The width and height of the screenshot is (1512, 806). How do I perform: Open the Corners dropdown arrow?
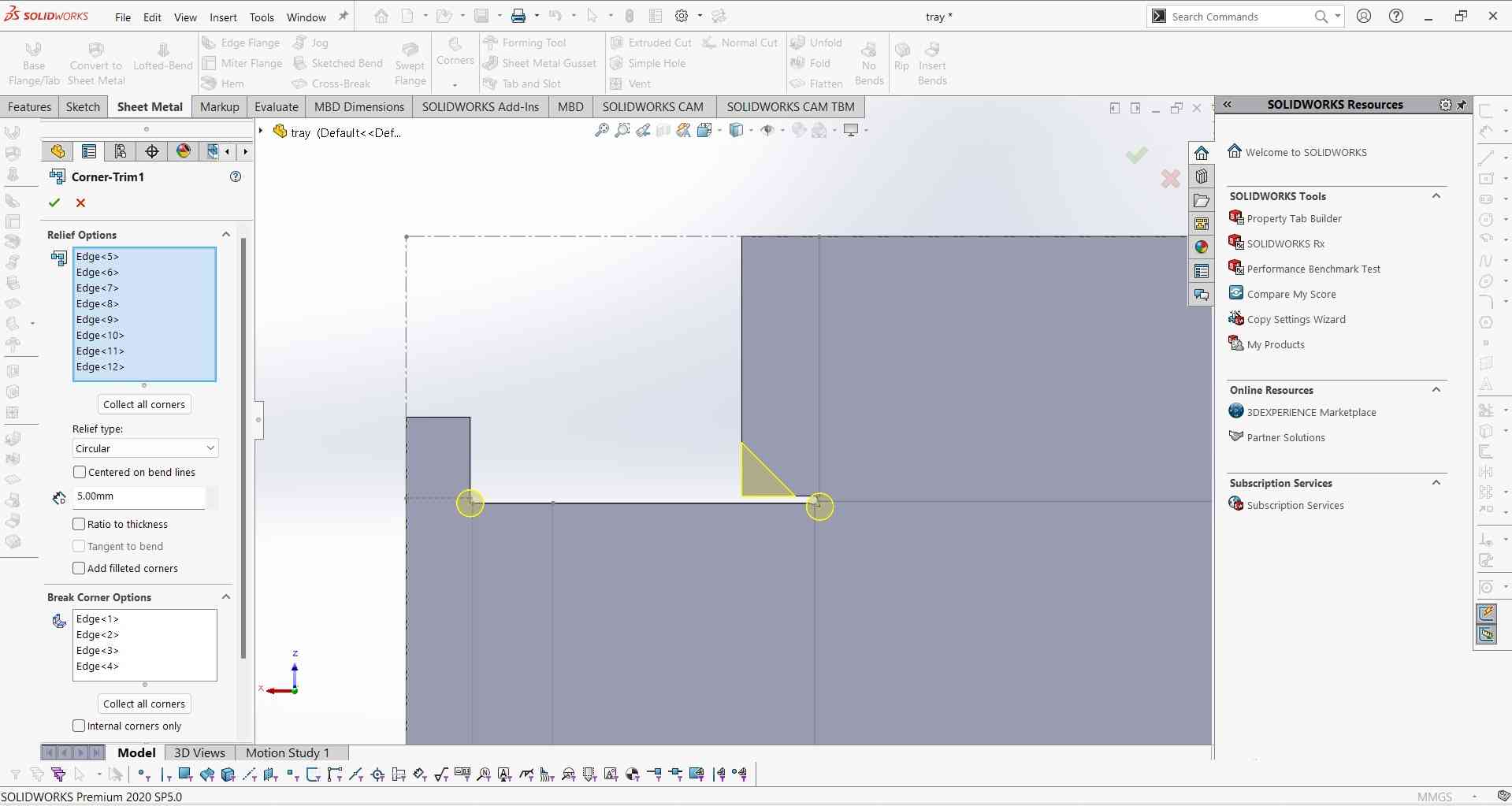pyautogui.click(x=455, y=84)
